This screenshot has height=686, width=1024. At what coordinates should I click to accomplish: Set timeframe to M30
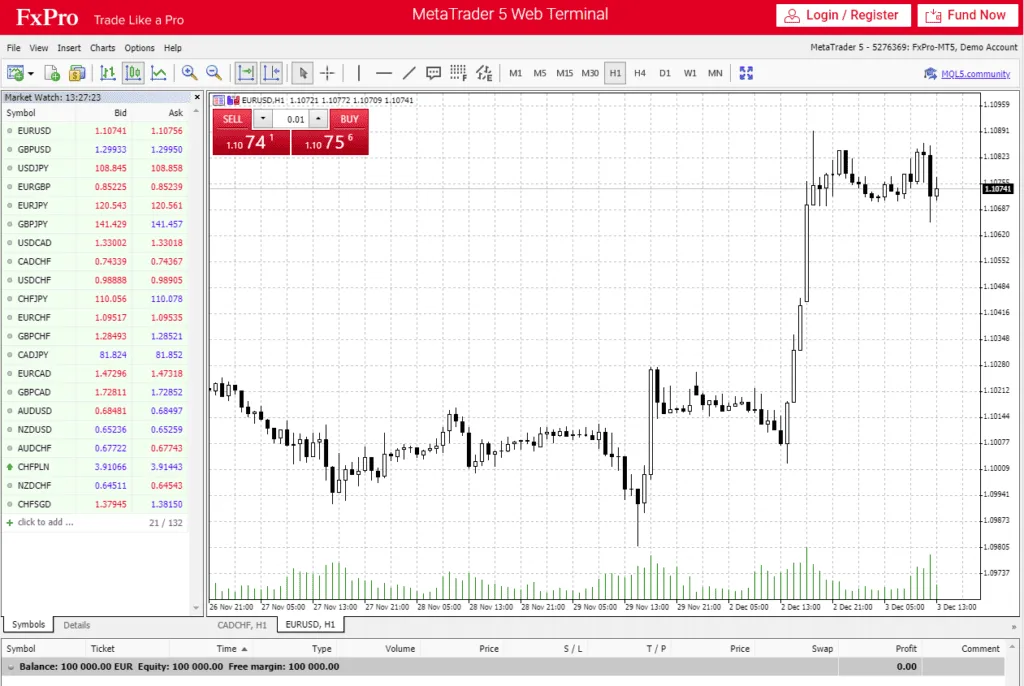[x=590, y=73]
